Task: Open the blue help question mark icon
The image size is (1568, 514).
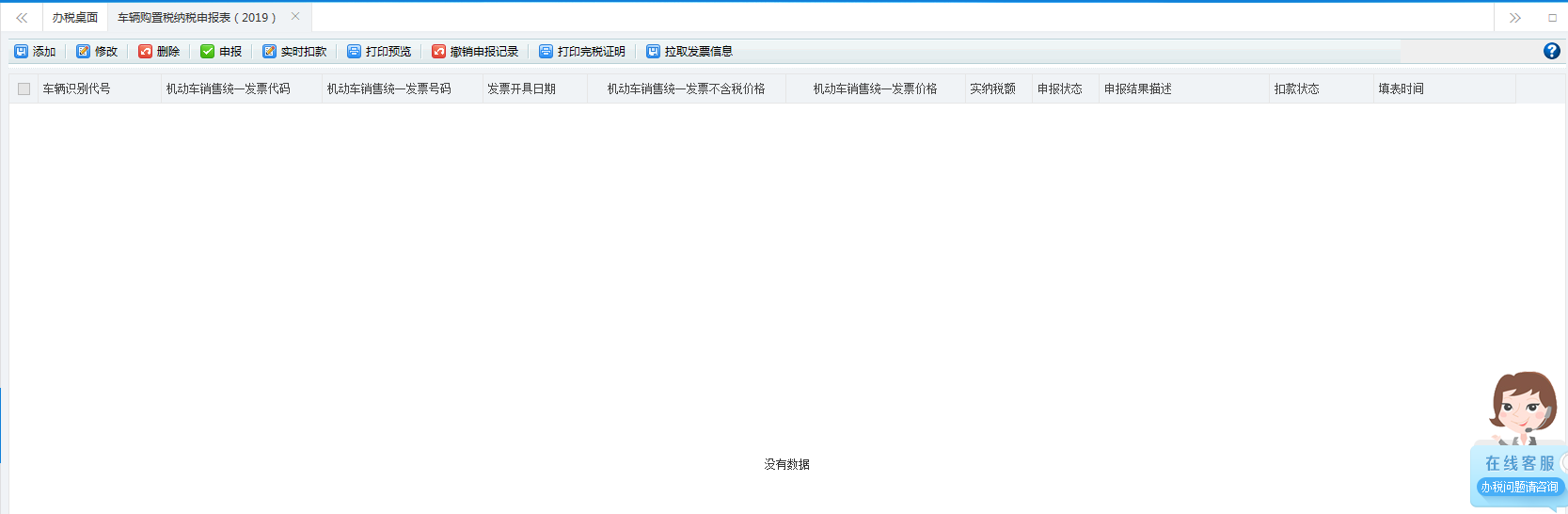Action: [x=1552, y=51]
